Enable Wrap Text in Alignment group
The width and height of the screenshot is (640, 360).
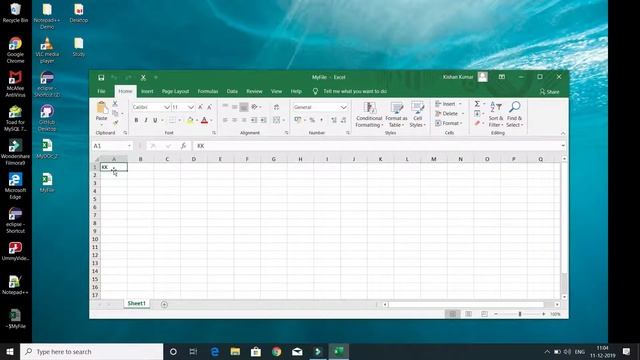pos(276,107)
